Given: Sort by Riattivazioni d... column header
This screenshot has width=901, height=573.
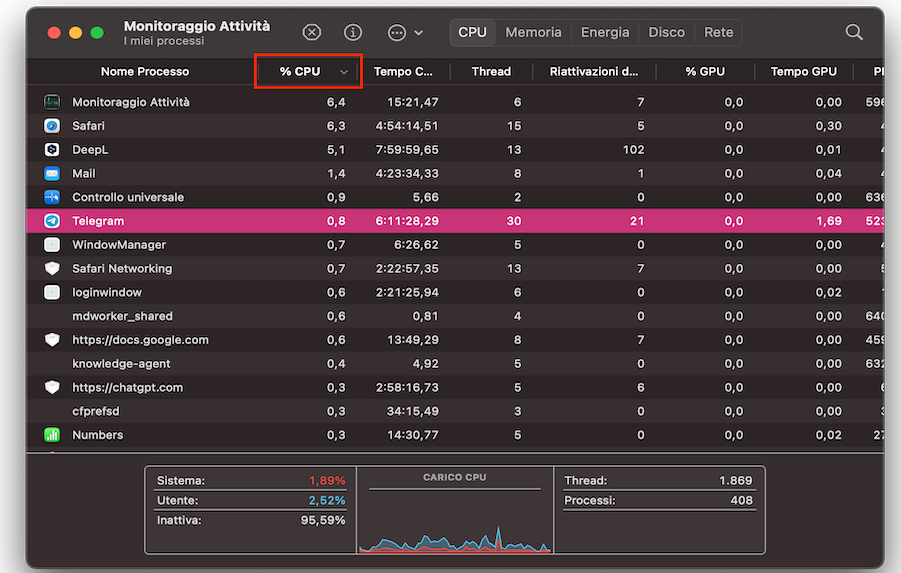Looking at the screenshot, I should tap(594, 72).
